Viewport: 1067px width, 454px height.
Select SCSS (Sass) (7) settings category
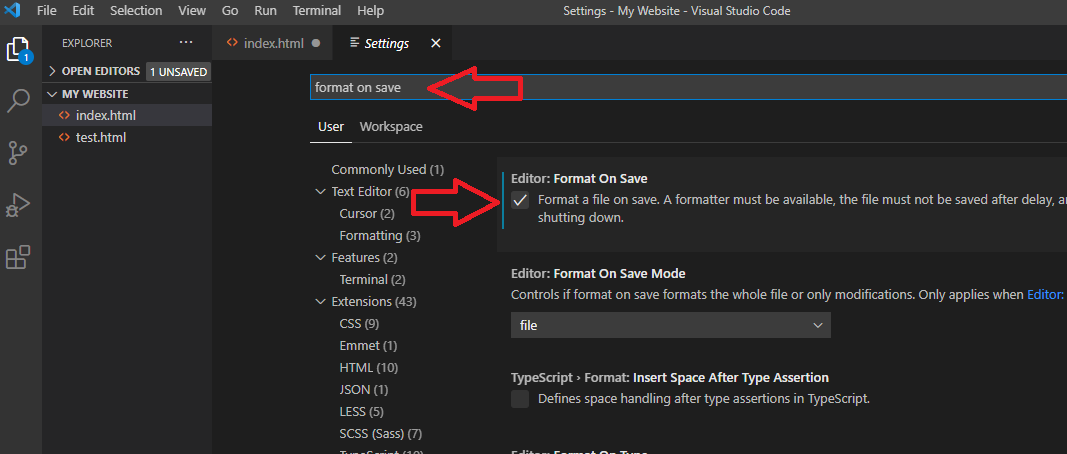pos(380,434)
